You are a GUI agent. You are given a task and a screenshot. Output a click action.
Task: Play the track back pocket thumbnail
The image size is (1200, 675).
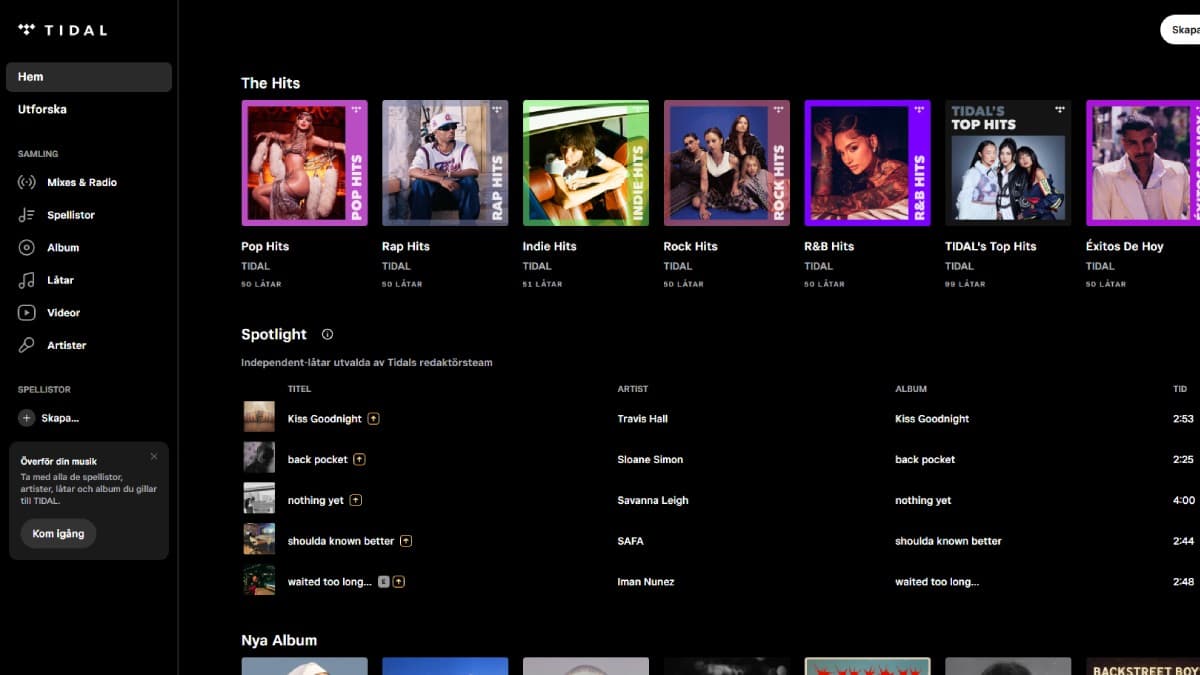(x=259, y=458)
